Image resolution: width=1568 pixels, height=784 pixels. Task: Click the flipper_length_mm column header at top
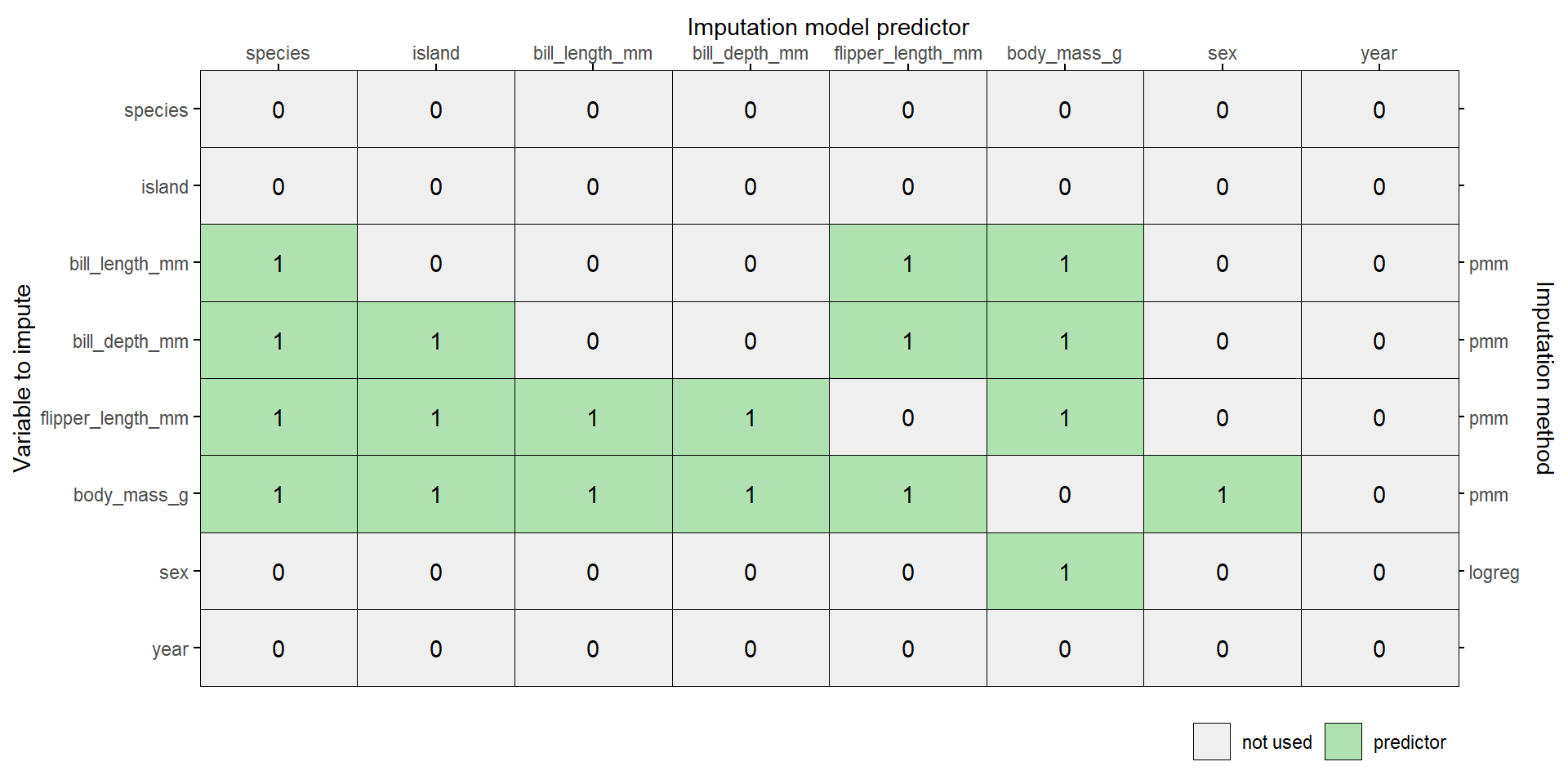tap(907, 53)
